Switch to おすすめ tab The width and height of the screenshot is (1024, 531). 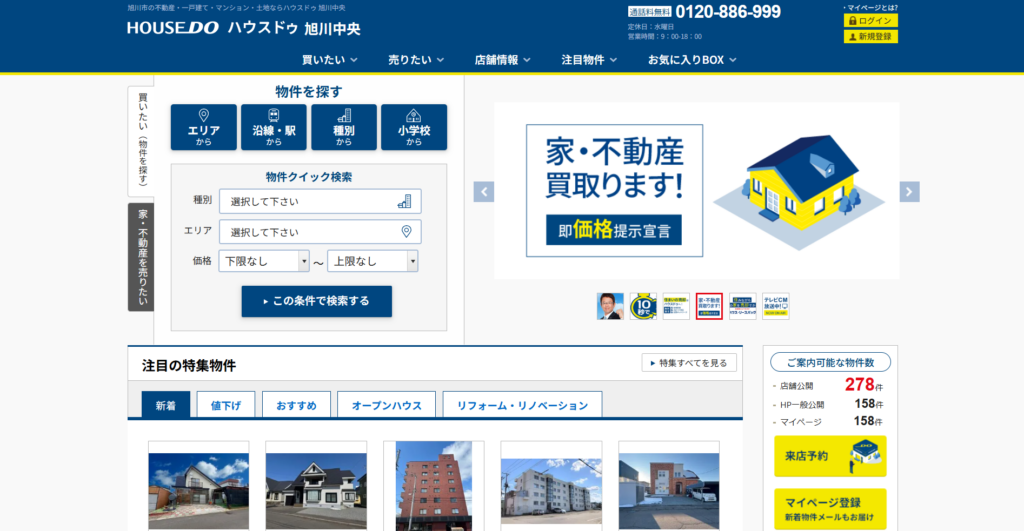coord(296,405)
